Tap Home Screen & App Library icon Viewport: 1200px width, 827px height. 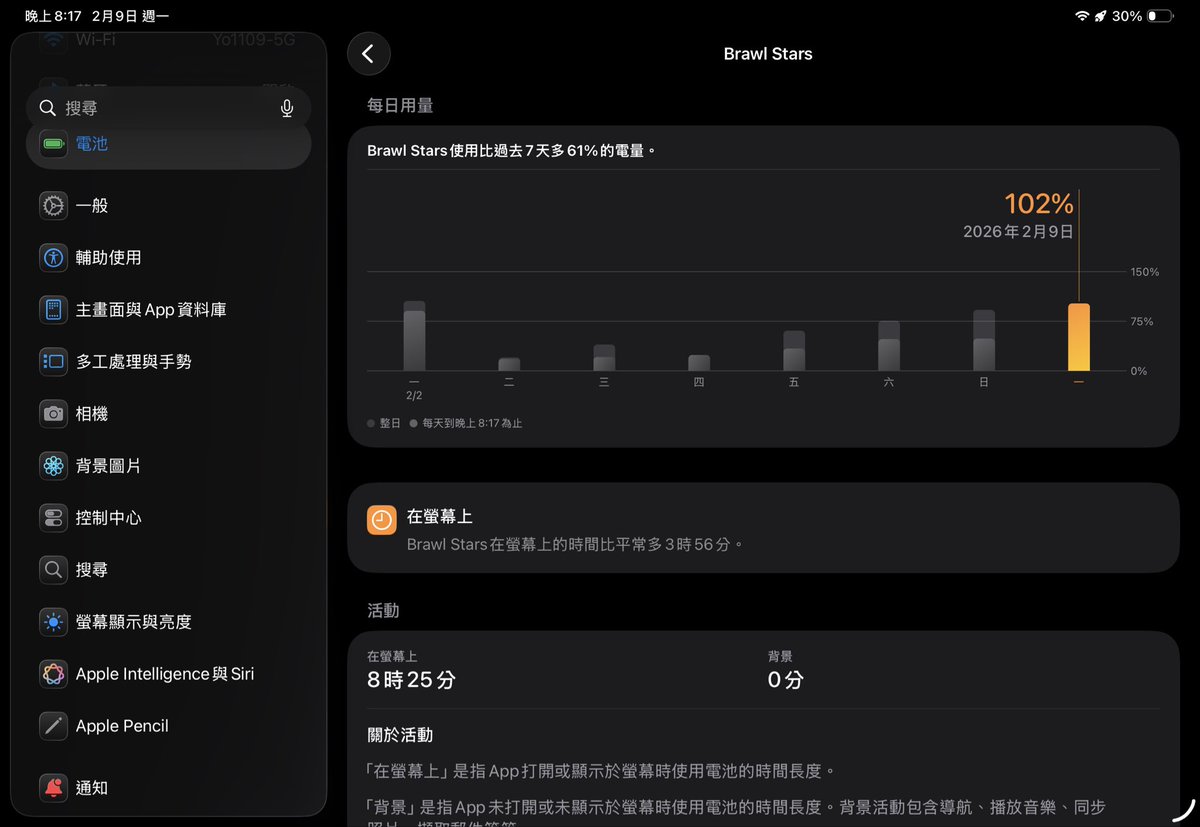tap(53, 310)
